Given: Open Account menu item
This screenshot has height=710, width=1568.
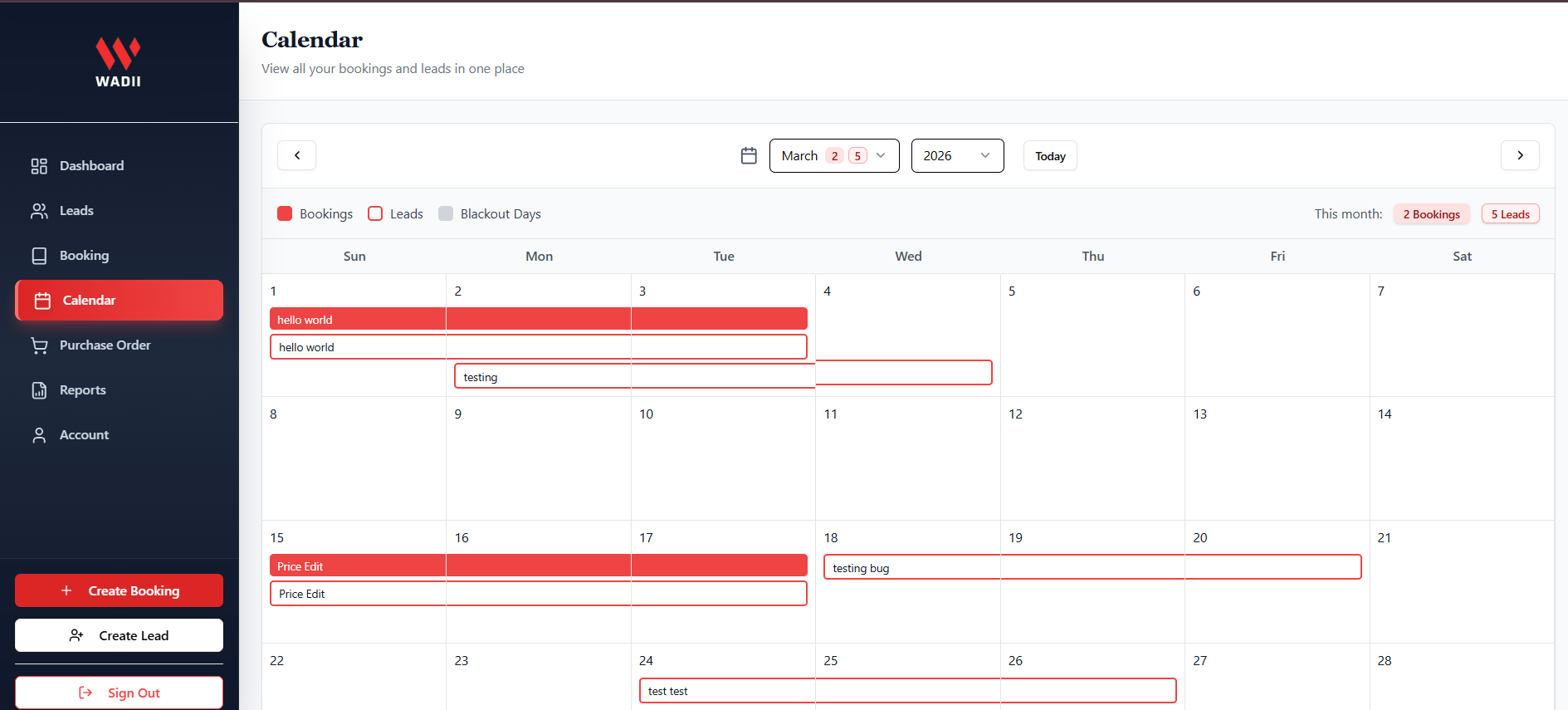Looking at the screenshot, I should pos(119,435).
